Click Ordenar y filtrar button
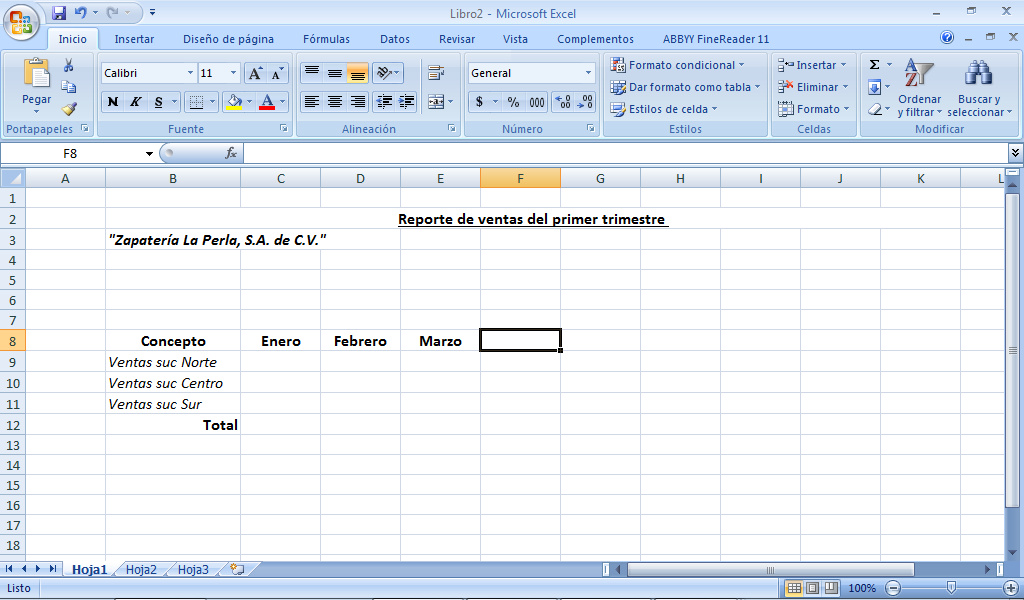The image size is (1024, 600). pyautogui.click(x=919, y=90)
